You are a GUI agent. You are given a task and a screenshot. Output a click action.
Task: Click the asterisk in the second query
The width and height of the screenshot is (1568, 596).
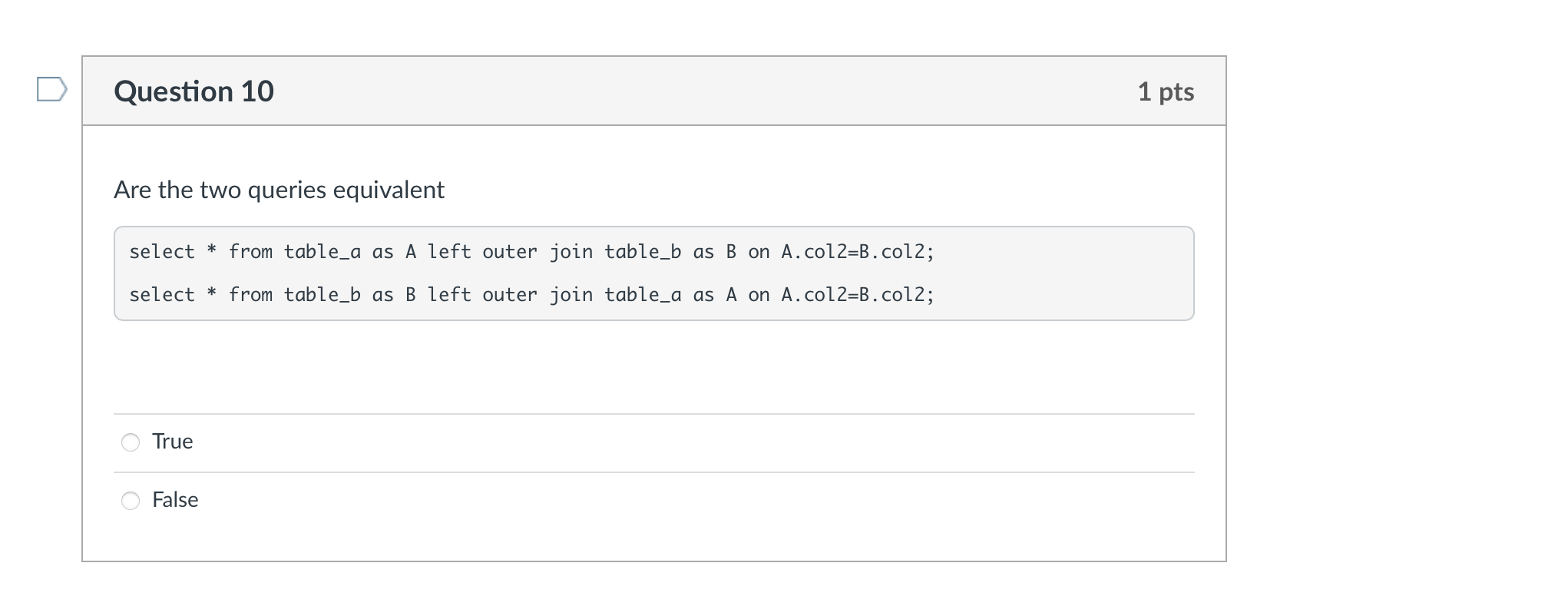click(212, 293)
